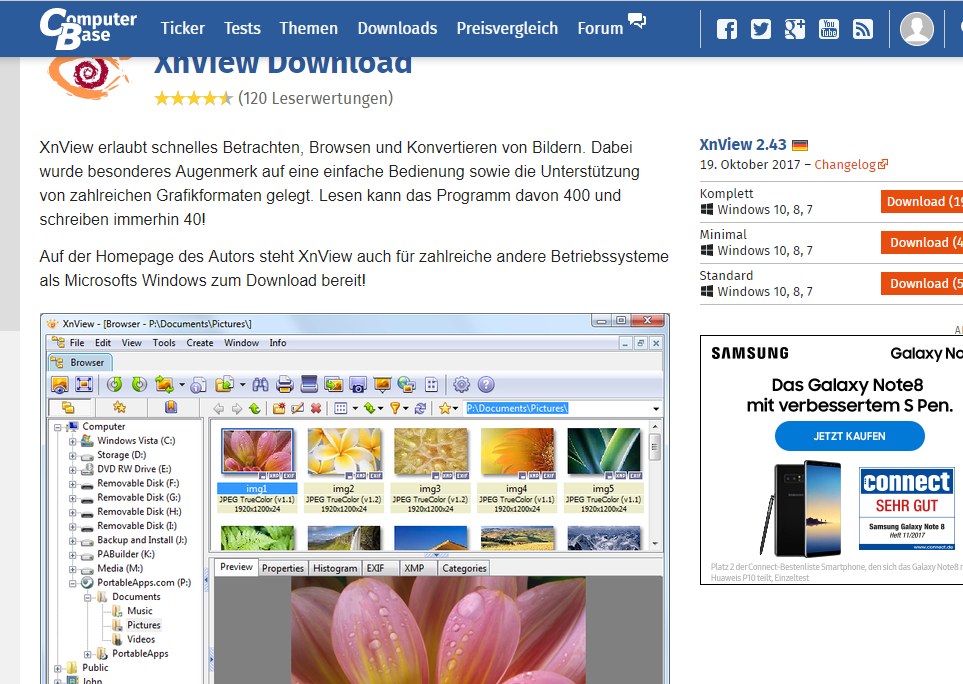
Task: Open the Twitter bird icon
Action: (760, 29)
